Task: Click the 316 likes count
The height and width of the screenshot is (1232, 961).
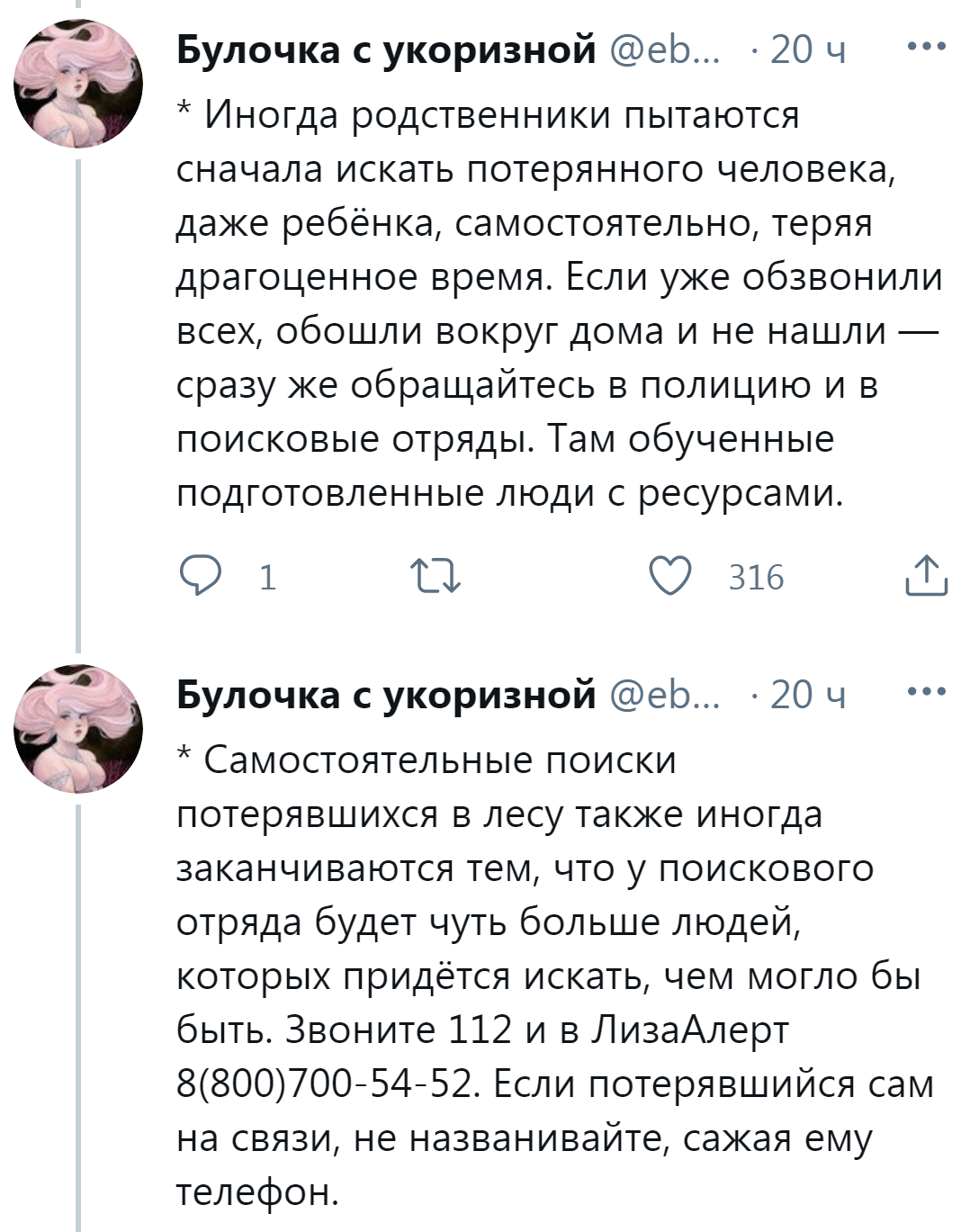Action: (756, 578)
